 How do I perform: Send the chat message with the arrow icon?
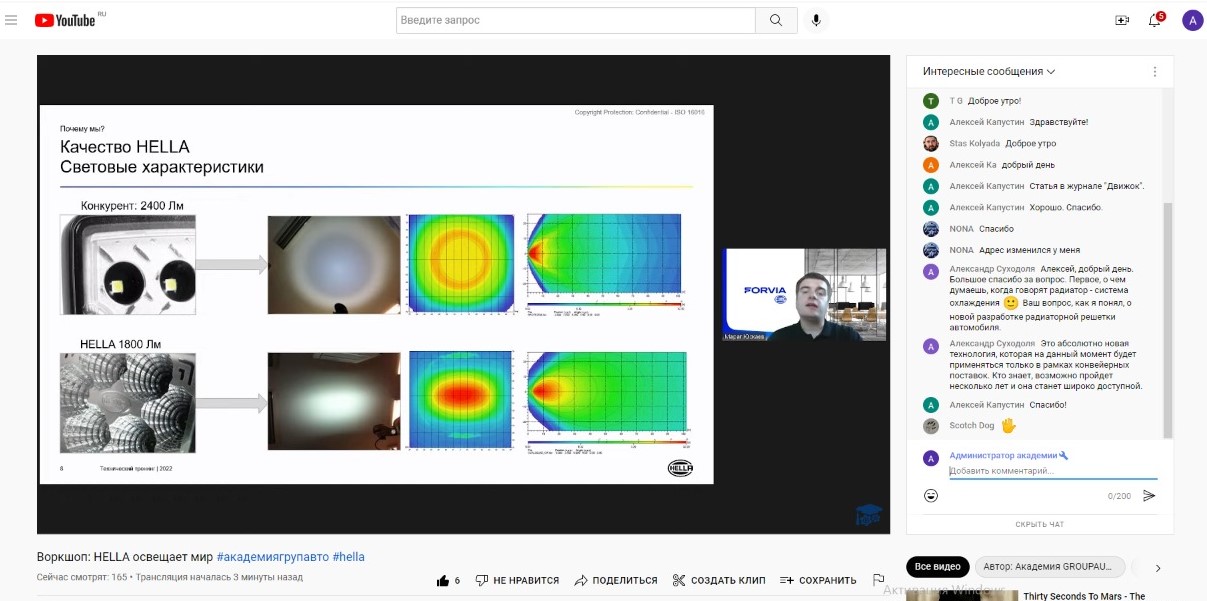click(1149, 496)
